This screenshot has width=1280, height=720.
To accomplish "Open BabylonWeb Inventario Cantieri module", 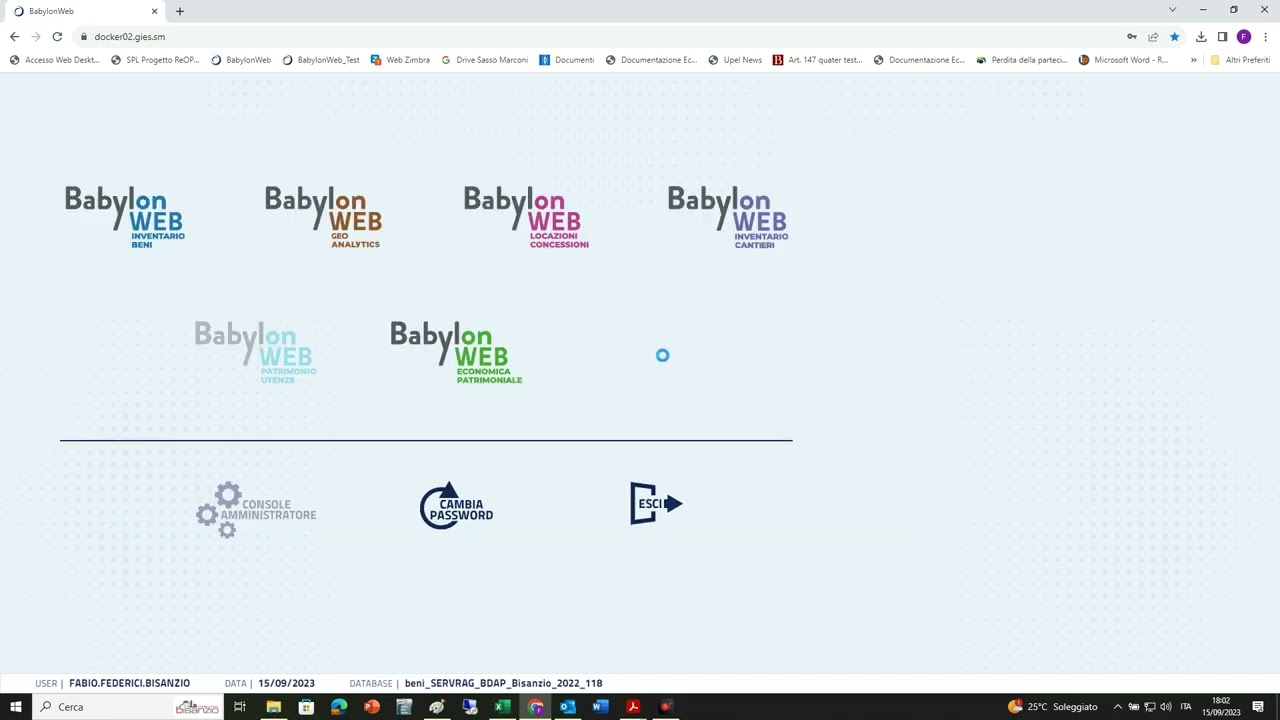I will point(728,217).
